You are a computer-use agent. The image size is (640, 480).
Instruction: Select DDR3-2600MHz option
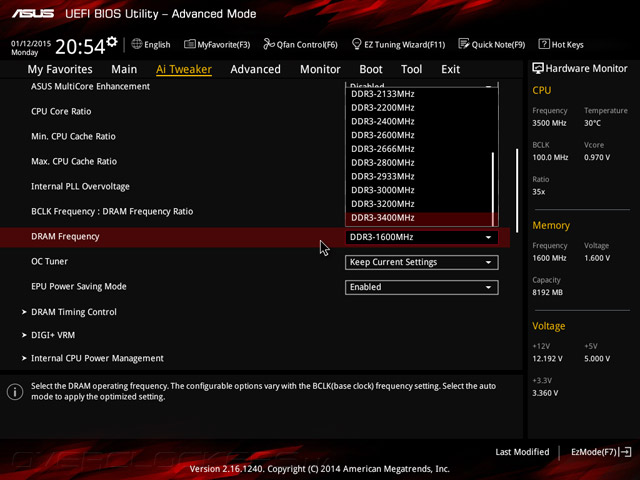click(418, 135)
